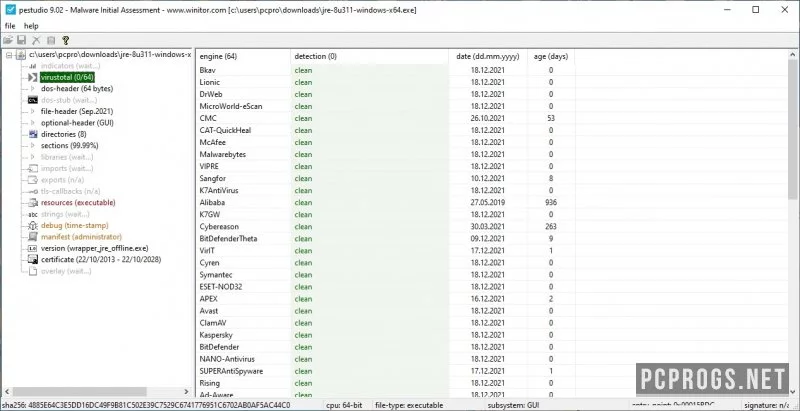Expand the file-header tree node
800x411 pixels.
click(x=33, y=111)
